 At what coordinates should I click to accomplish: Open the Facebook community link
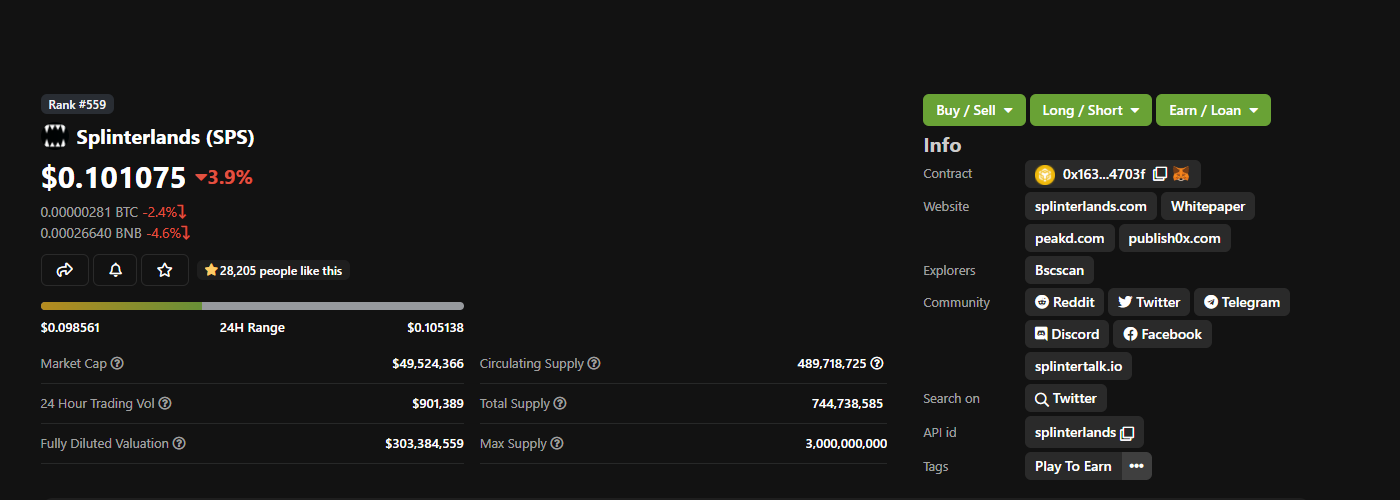point(1163,334)
